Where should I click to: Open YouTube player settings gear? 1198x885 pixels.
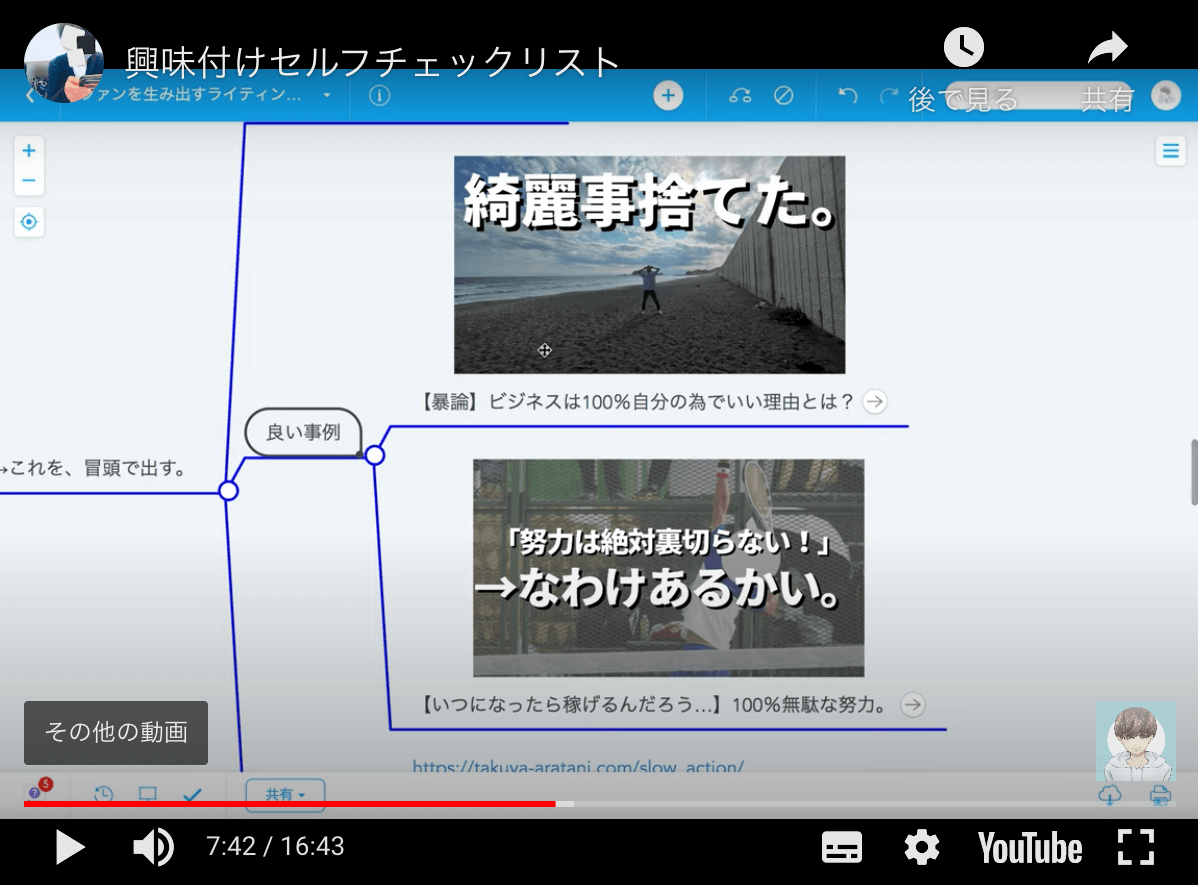pos(921,848)
